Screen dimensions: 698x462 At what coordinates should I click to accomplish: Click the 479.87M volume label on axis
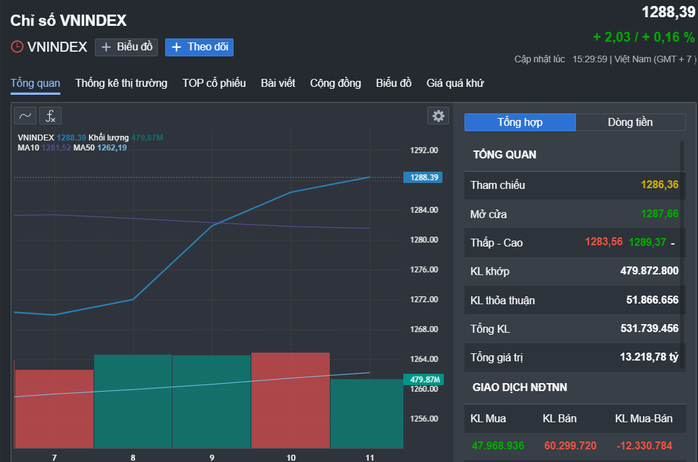(x=423, y=379)
